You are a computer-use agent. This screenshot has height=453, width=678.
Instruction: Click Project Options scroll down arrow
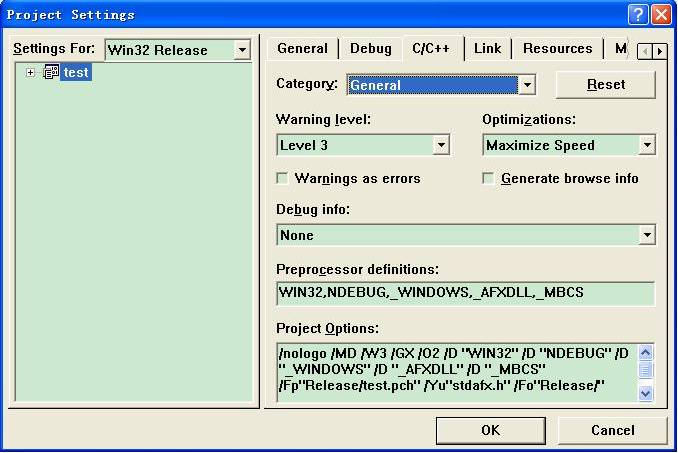coord(645,393)
